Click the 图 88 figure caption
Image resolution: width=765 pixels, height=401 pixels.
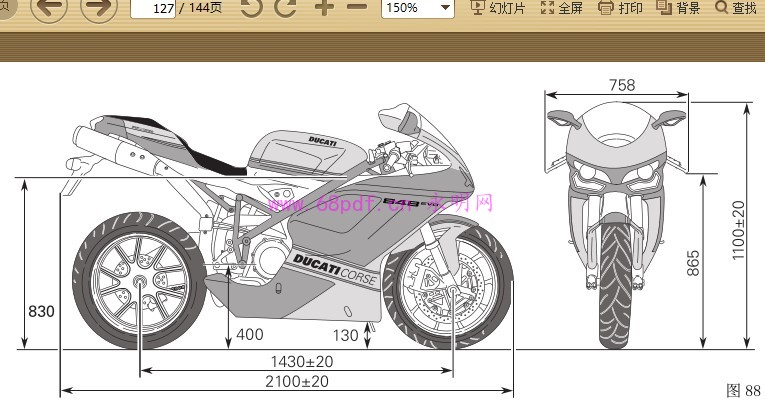pos(743,390)
